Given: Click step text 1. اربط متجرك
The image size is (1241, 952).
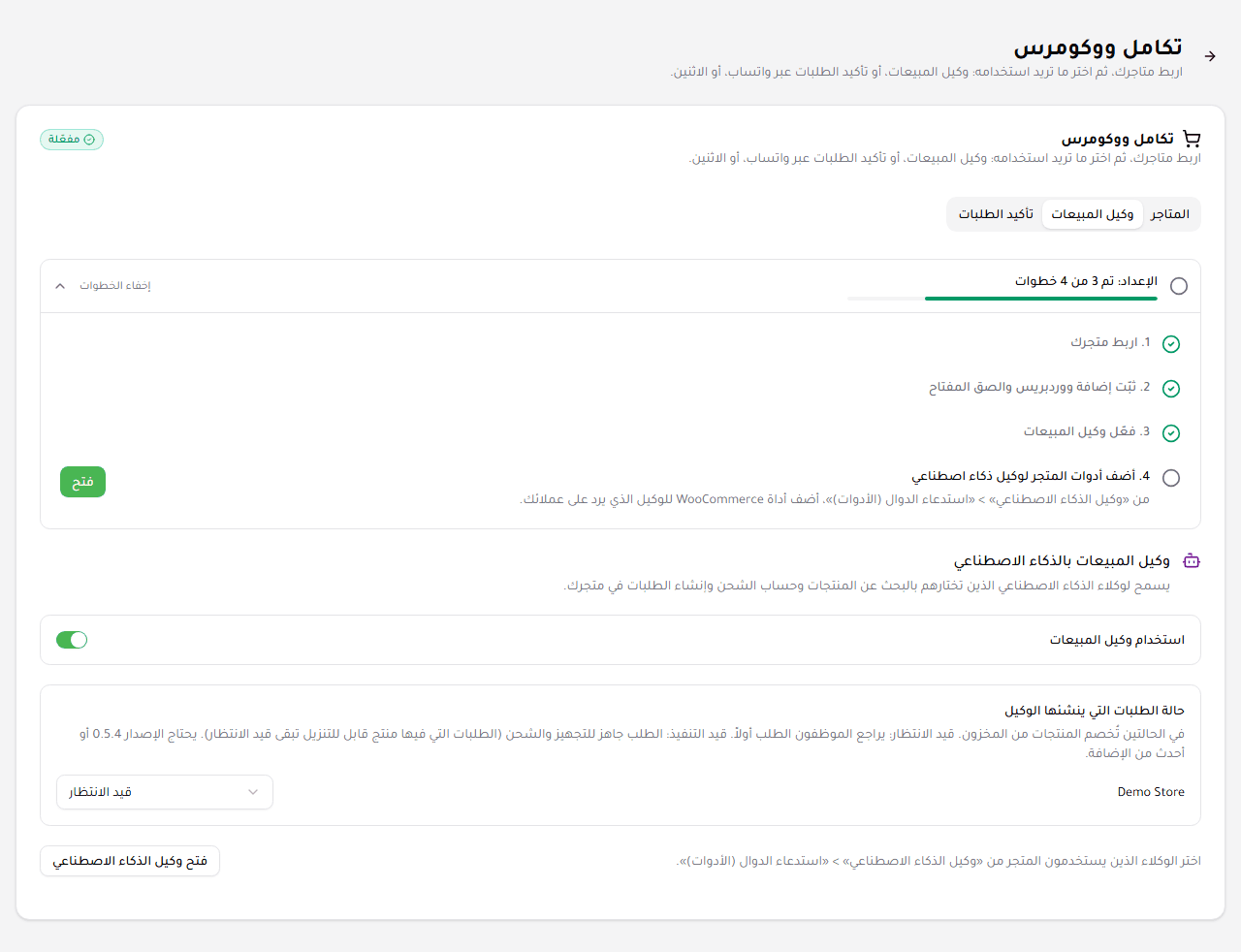Looking at the screenshot, I should [1110, 342].
